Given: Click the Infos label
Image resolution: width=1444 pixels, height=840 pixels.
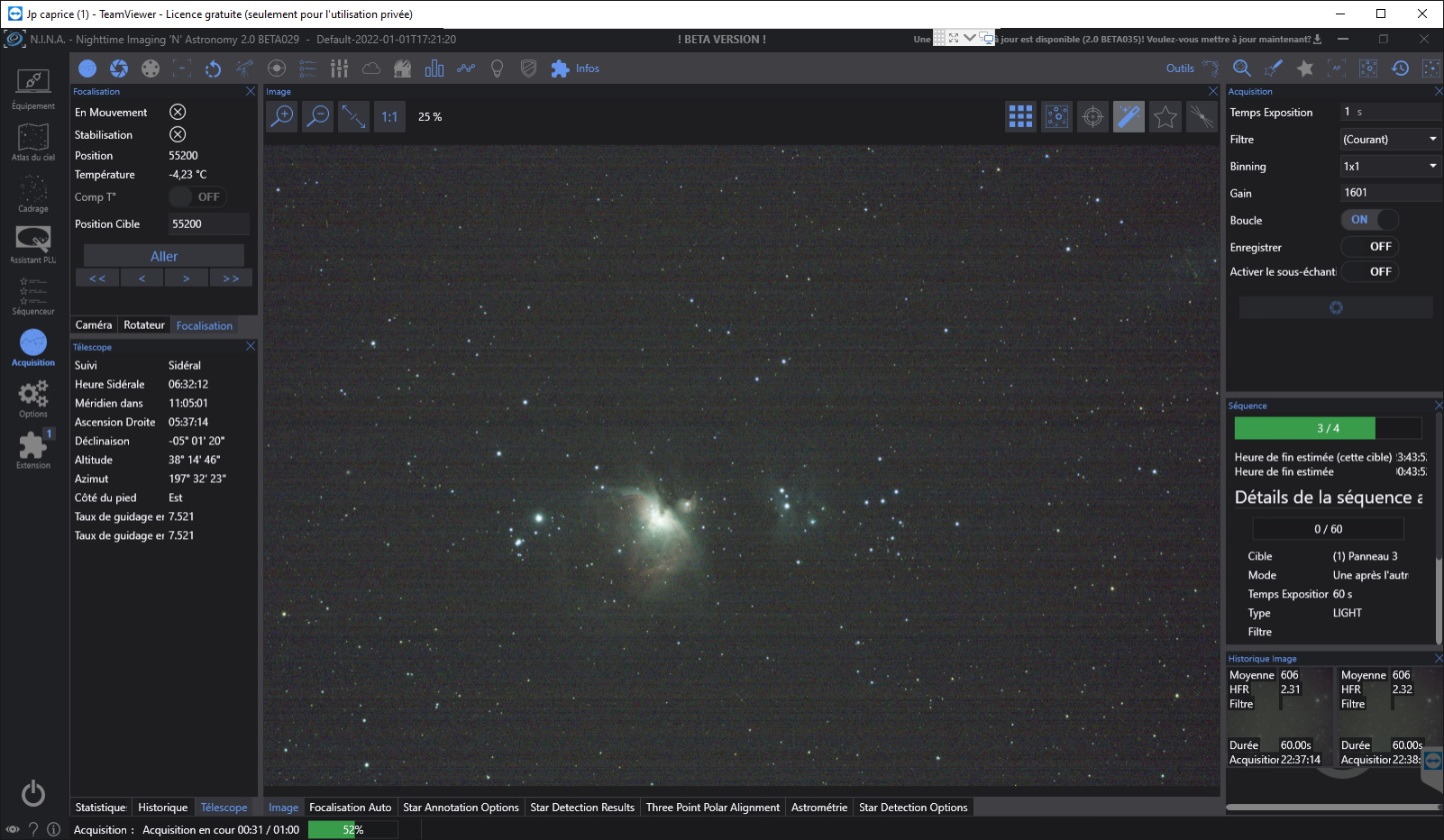Looking at the screenshot, I should coord(588,68).
